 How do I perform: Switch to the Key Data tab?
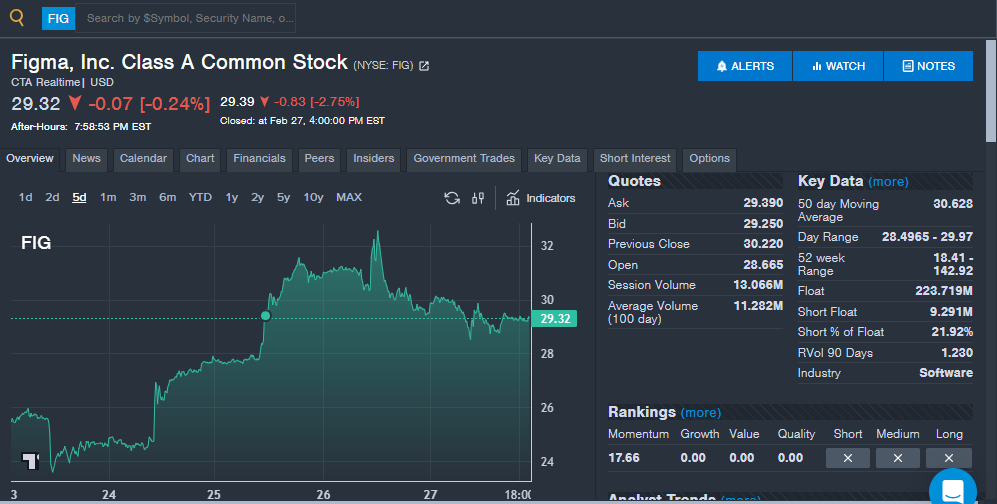[x=557, y=159]
